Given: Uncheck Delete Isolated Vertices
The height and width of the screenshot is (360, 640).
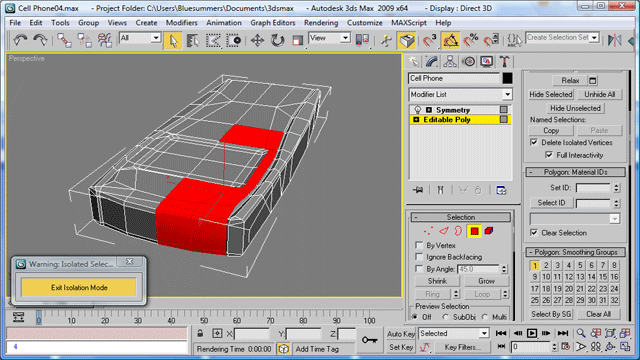Looking at the screenshot, I should 534,142.
